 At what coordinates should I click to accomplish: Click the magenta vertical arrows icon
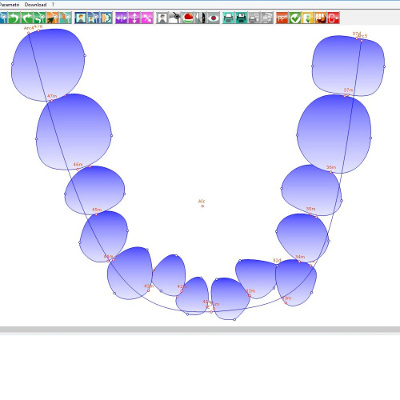(x=134, y=18)
